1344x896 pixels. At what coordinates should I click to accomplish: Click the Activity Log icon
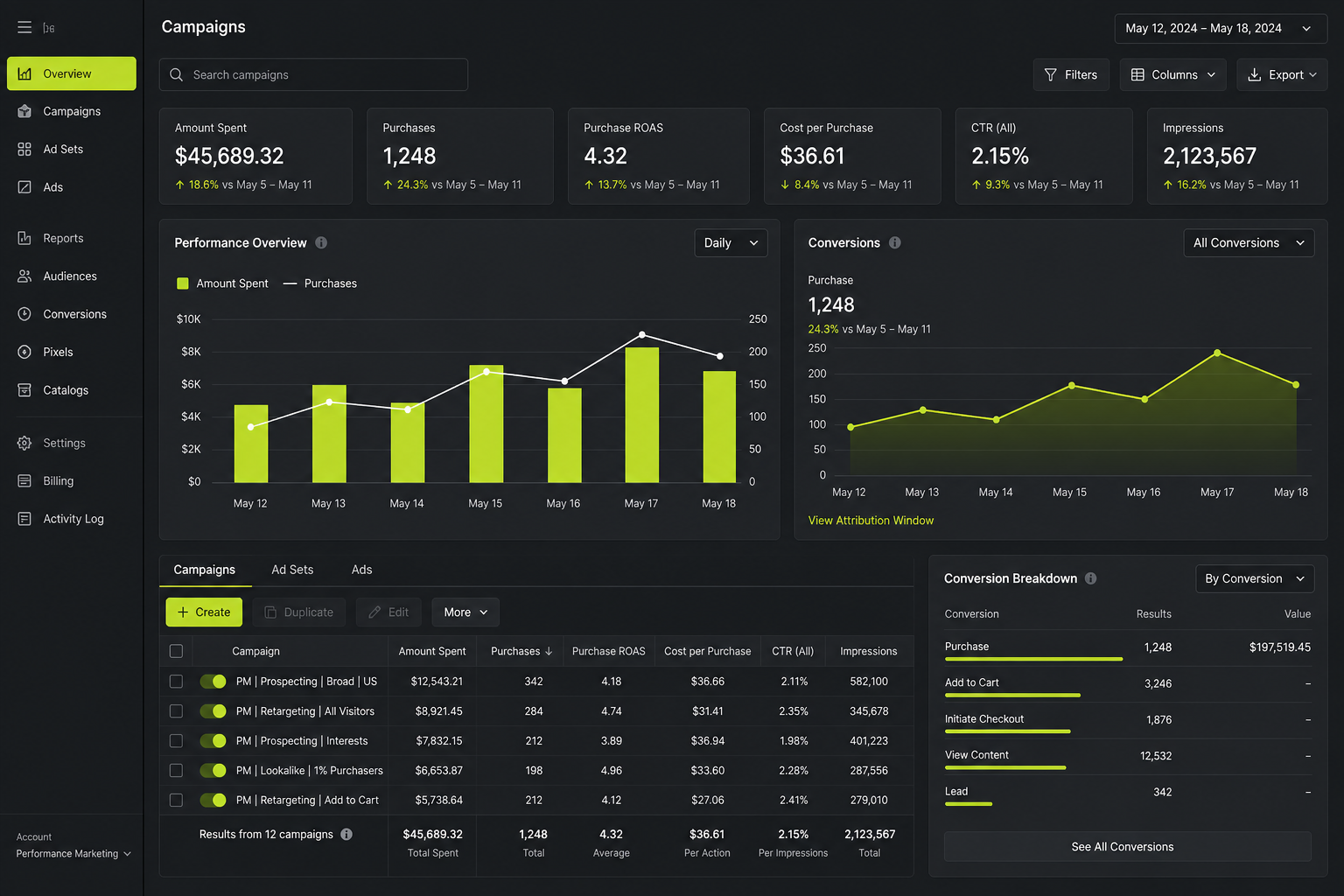point(24,519)
